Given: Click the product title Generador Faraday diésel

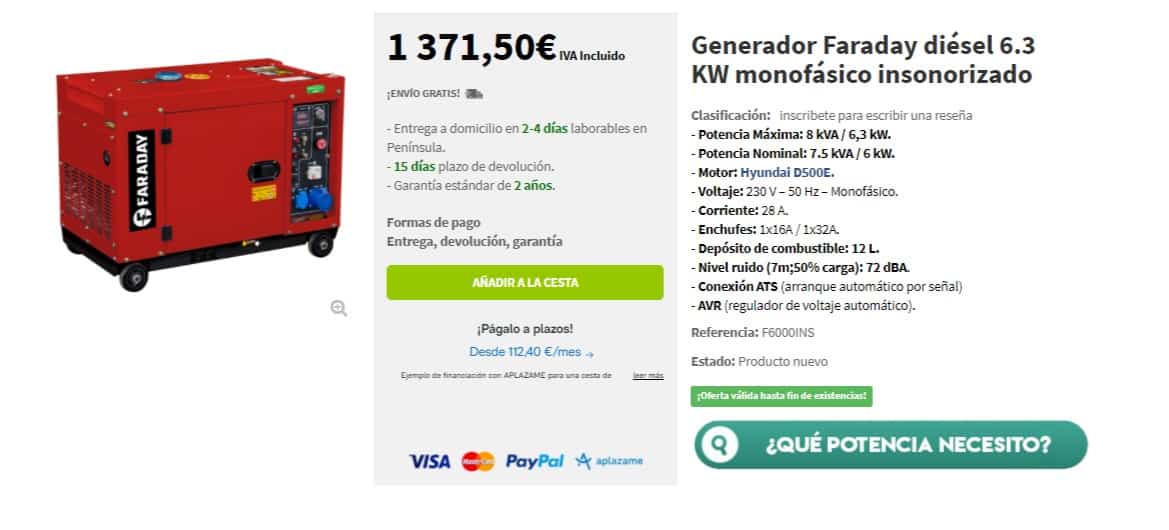Looking at the screenshot, I should (863, 60).
